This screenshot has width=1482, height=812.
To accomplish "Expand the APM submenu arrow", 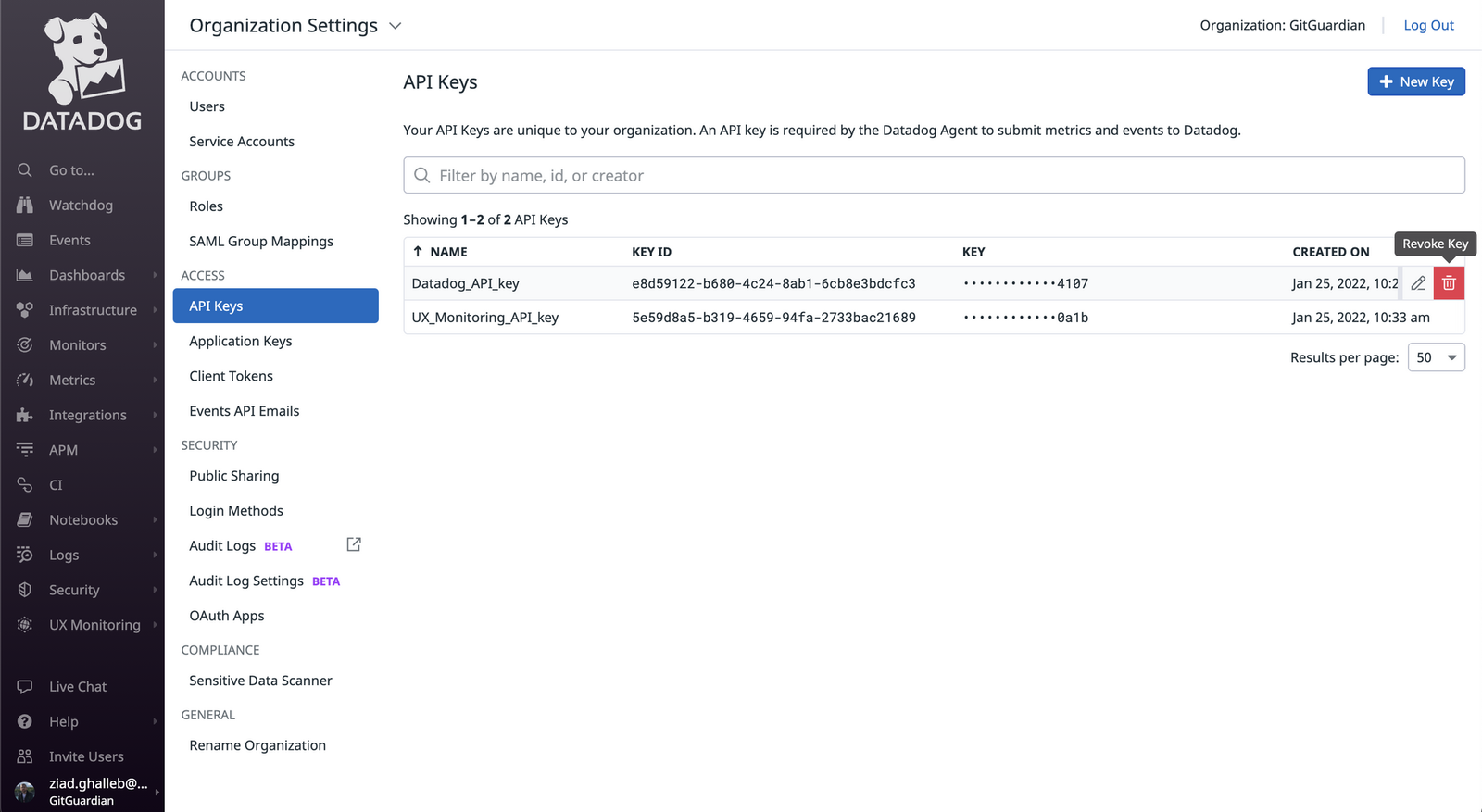I will pos(155,450).
